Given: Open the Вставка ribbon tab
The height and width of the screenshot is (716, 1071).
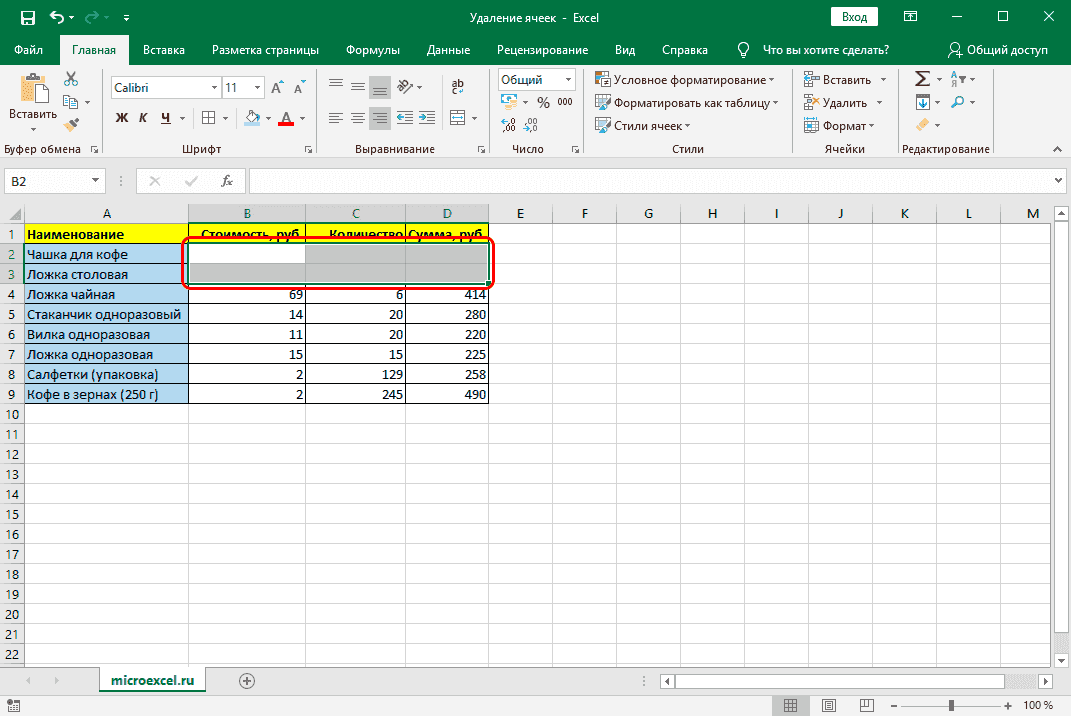Looking at the screenshot, I should tap(164, 50).
